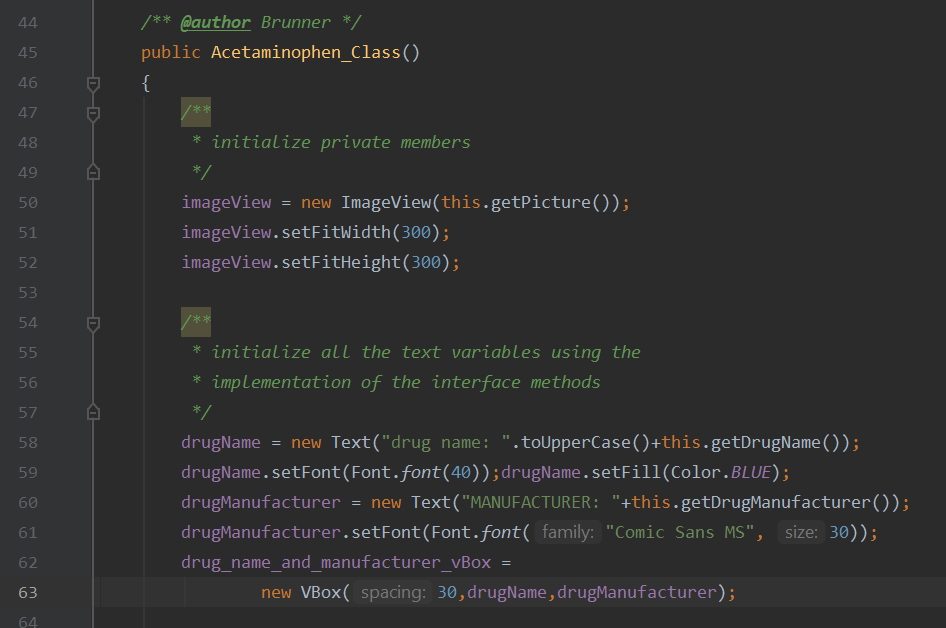Click imageView variable on line 50
946x628 pixels.
(226, 203)
